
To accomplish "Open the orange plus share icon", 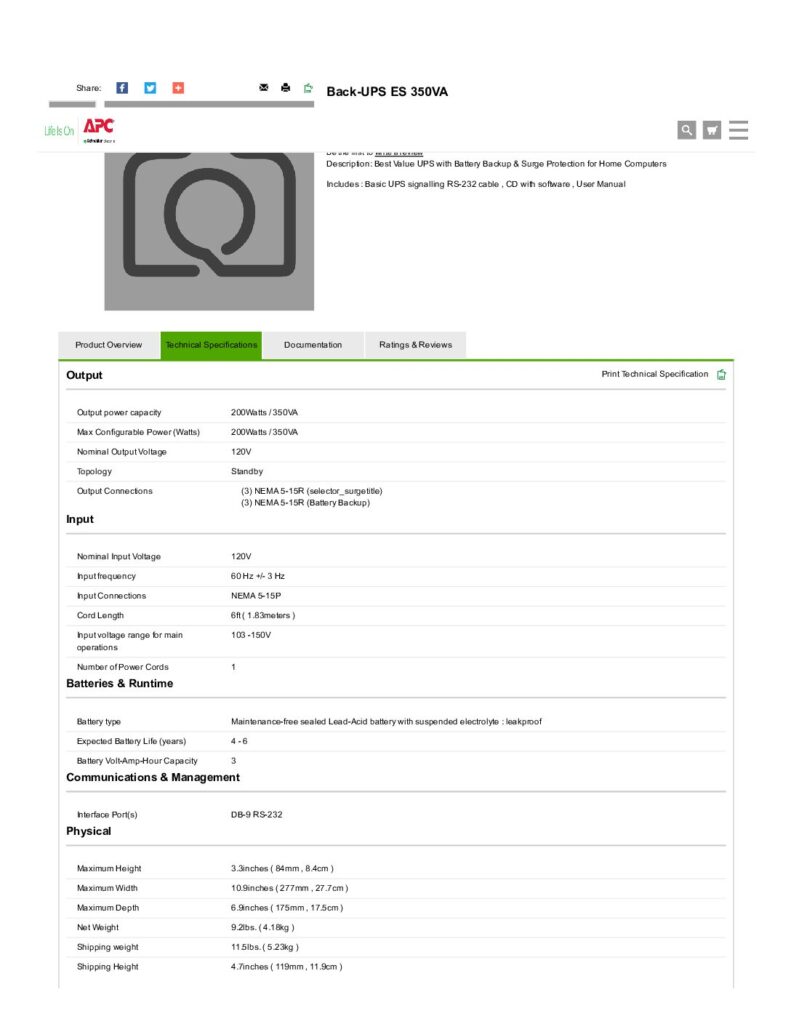I will tap(178, 88).
